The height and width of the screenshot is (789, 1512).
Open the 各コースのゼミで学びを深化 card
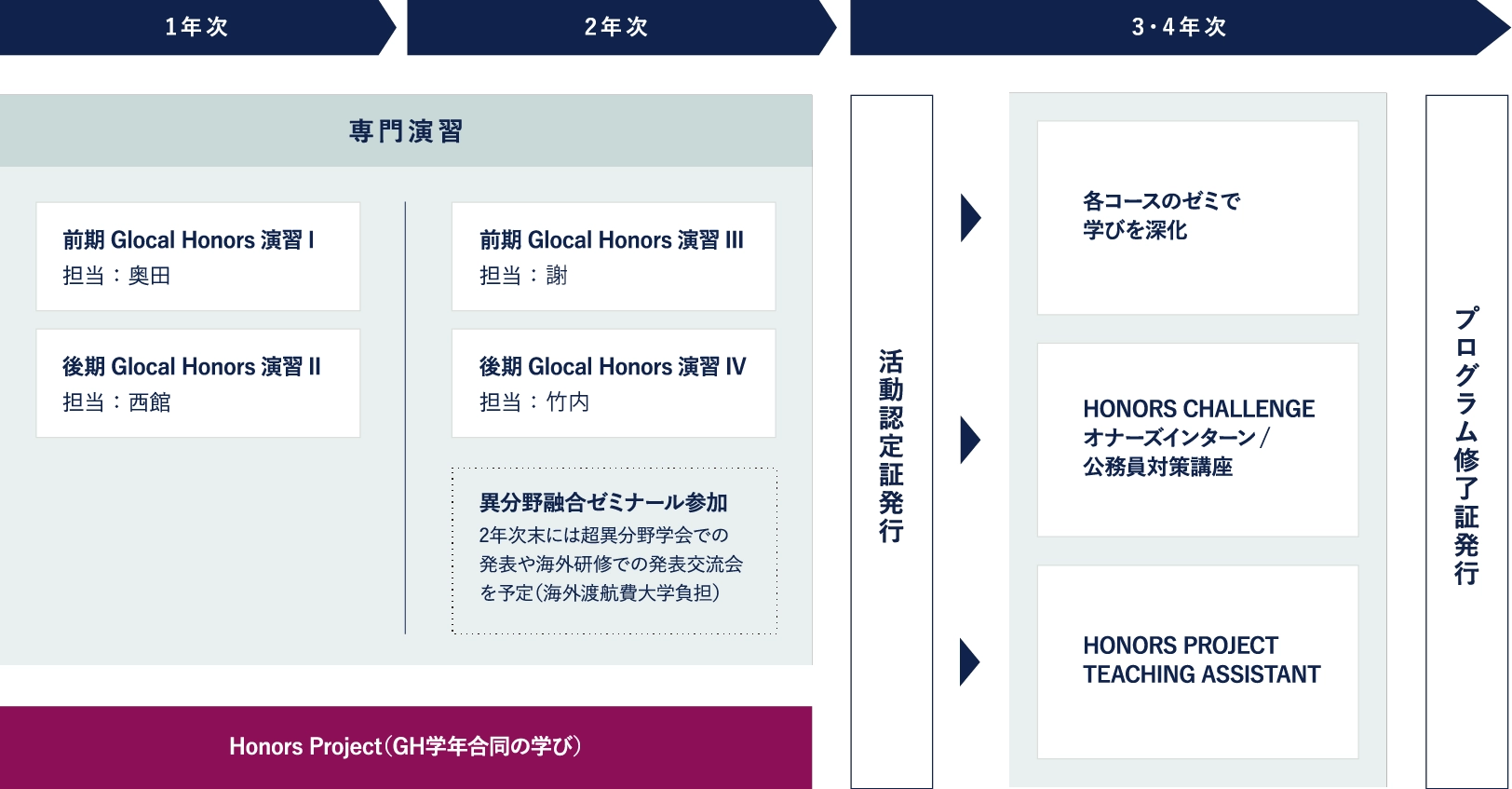point(1197,217)
